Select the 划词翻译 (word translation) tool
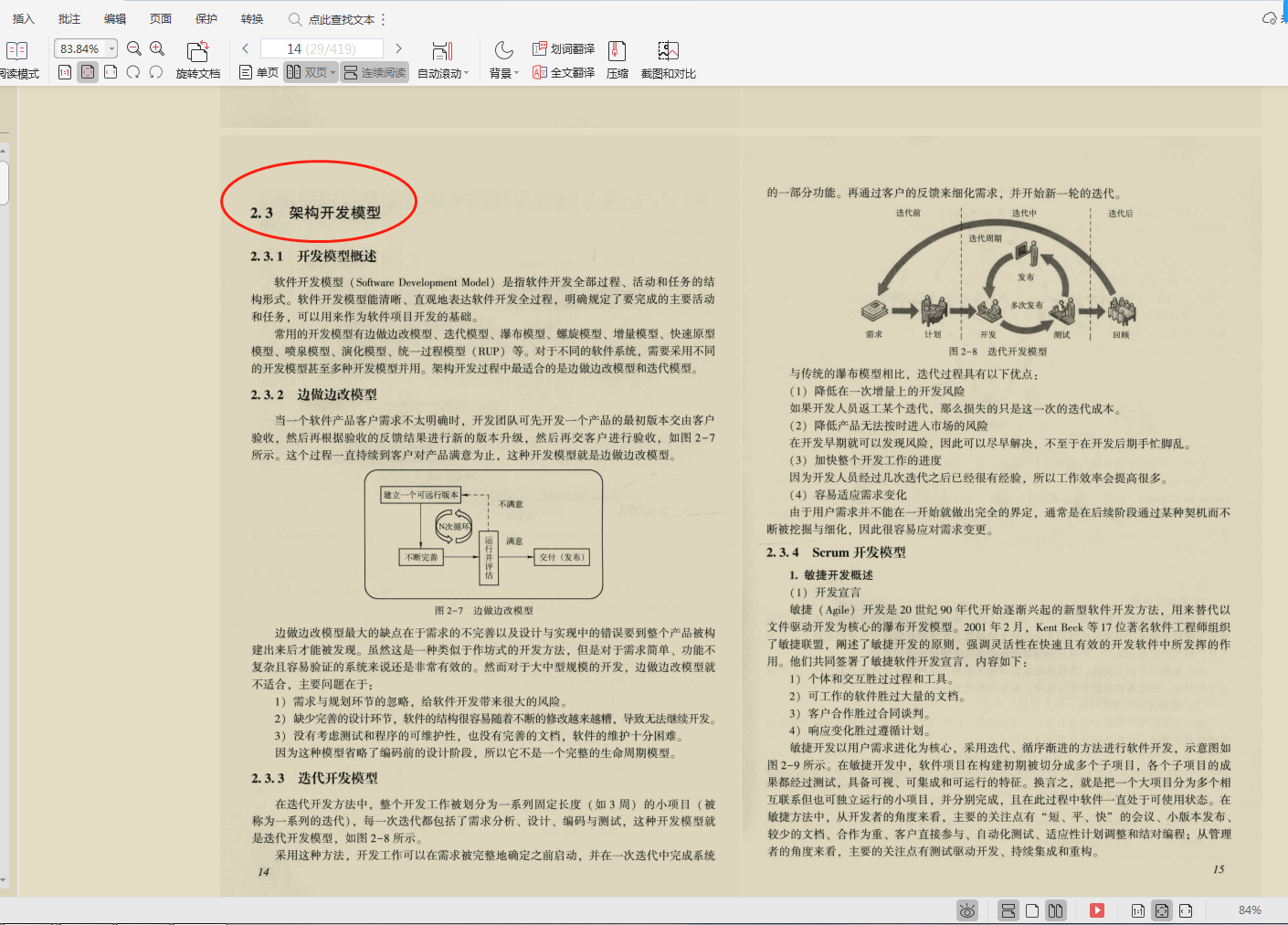Image resolution: width=1288 pixels, height=925 pixels. [563, 48]
